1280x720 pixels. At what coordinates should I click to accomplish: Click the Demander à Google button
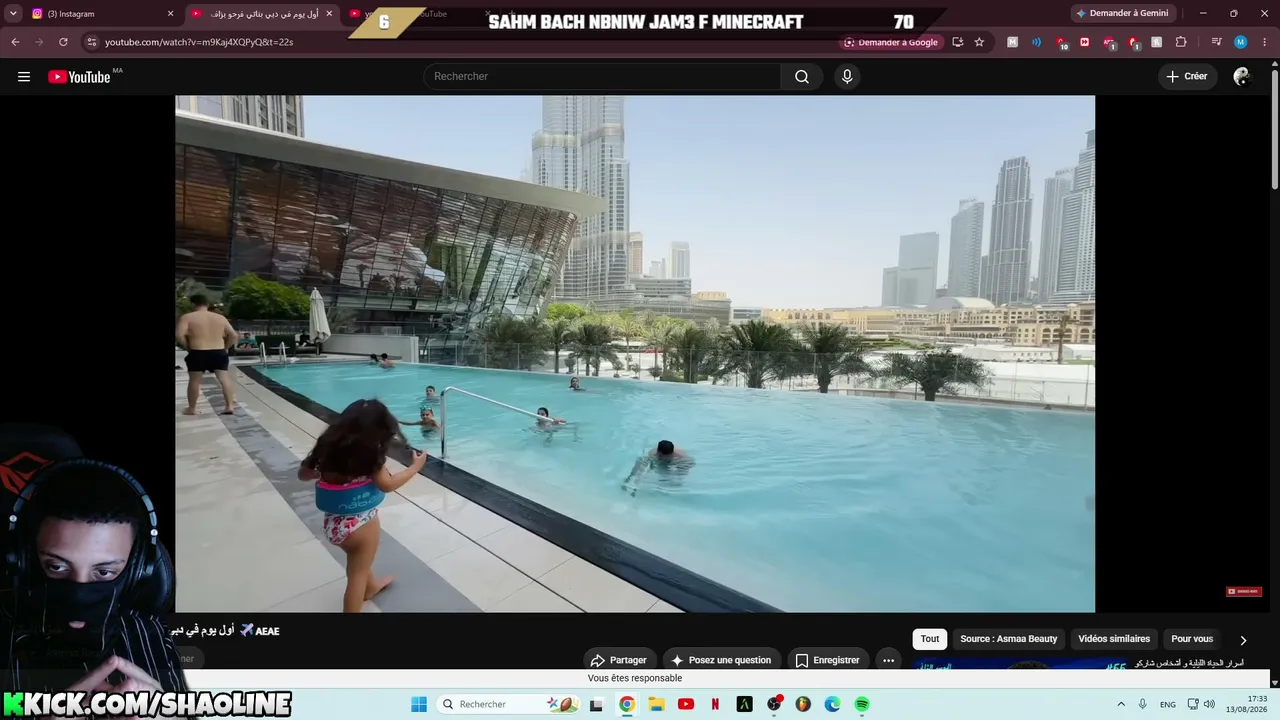click(890, 42)
